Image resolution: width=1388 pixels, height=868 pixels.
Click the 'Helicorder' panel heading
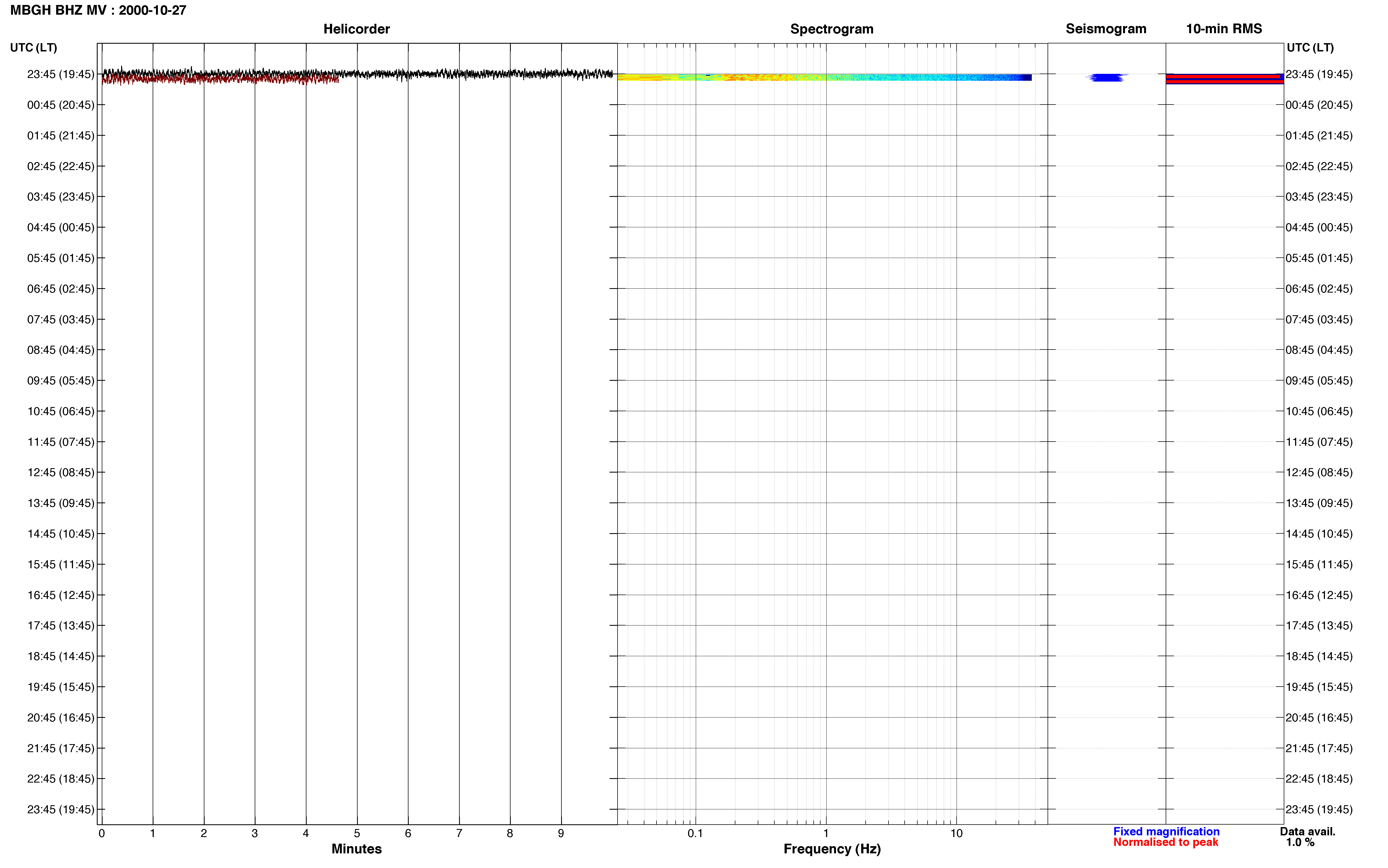coord(356,29)
